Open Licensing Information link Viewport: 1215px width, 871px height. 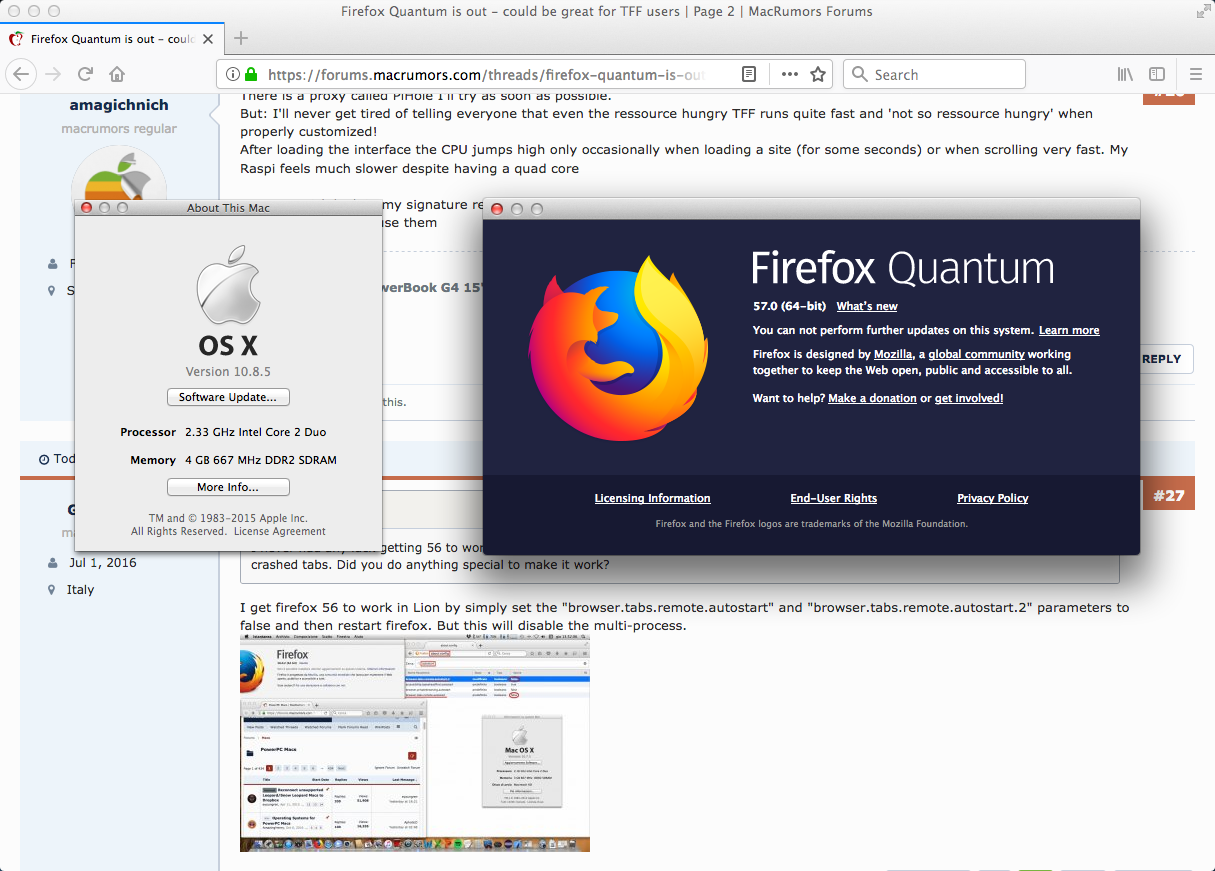[652, 498]
